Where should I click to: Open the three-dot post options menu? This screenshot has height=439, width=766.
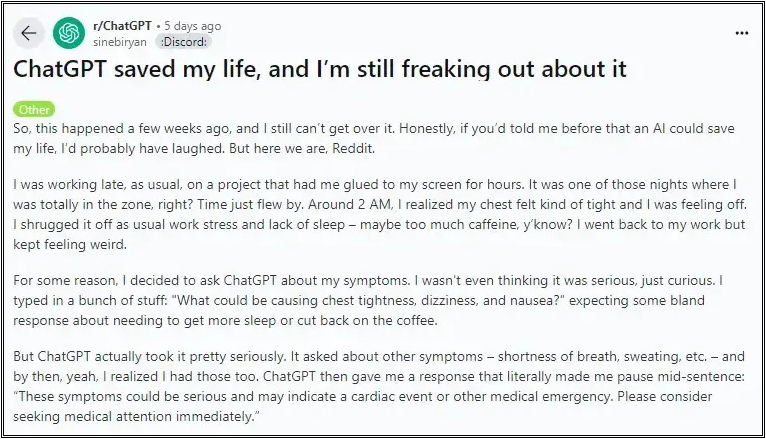point(742,33)
